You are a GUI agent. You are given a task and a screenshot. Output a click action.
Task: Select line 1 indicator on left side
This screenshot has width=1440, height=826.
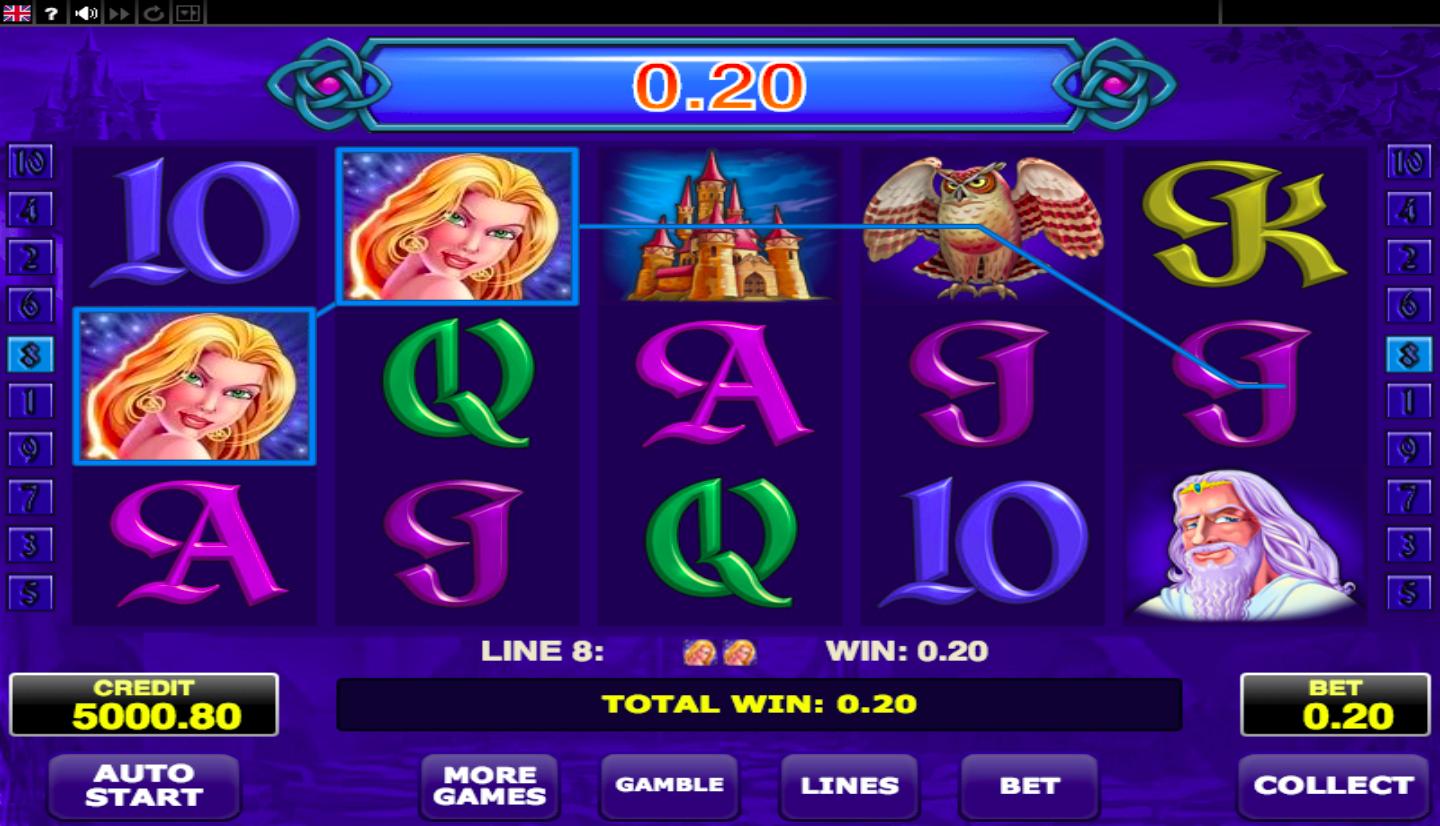coord(30,402)
